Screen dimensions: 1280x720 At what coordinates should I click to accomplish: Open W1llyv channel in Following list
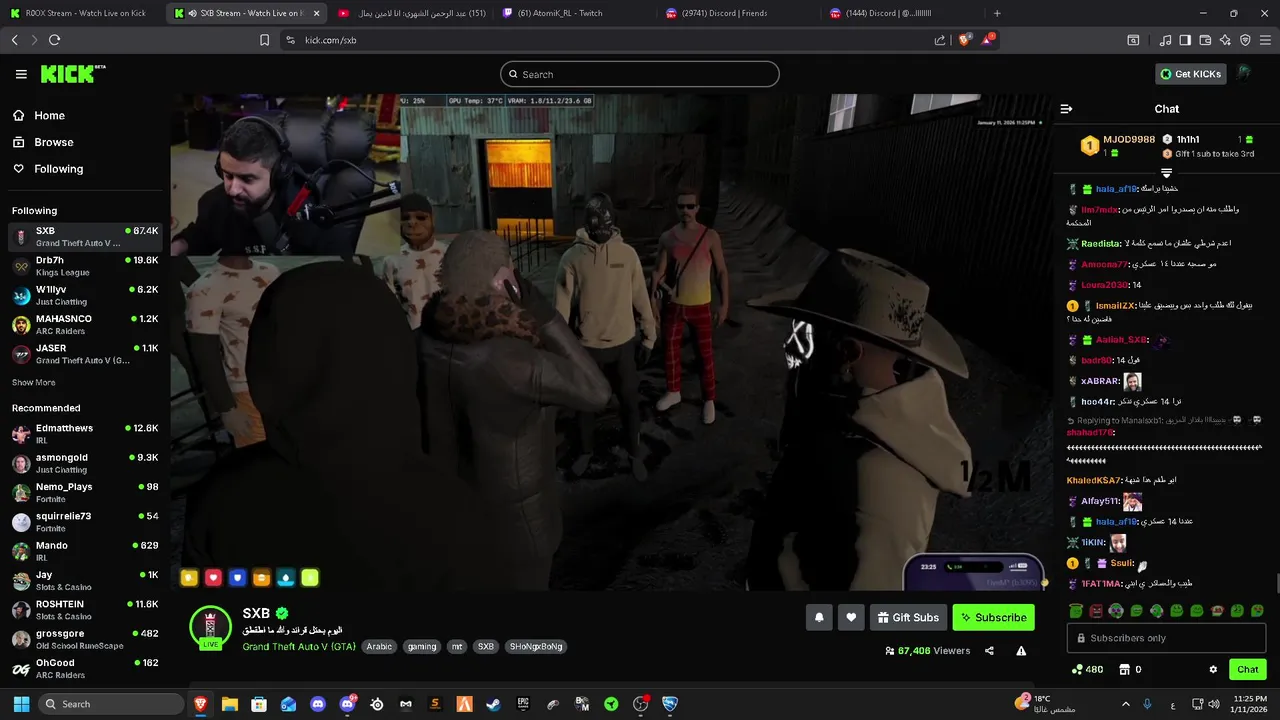[x=85, y=295]
